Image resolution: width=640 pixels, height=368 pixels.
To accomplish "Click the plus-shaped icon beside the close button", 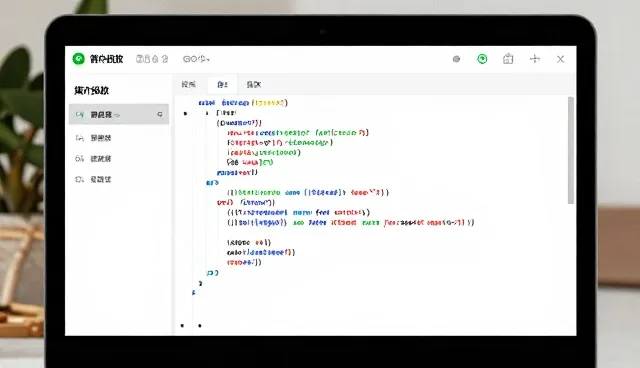I will click(x=535, y=59).
